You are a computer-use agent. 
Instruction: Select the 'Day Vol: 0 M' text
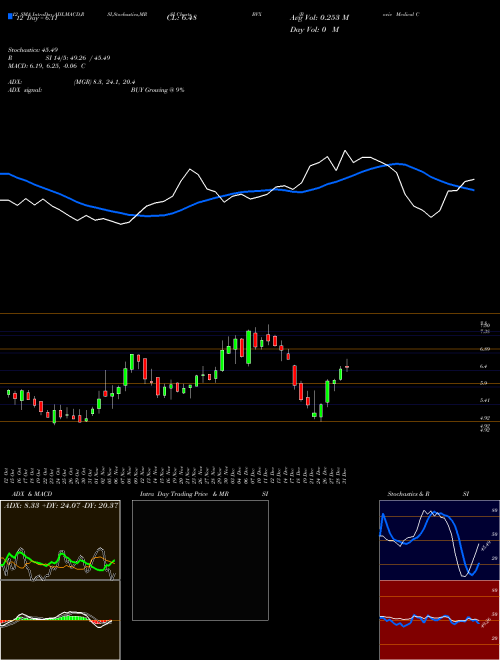[314, 30]
